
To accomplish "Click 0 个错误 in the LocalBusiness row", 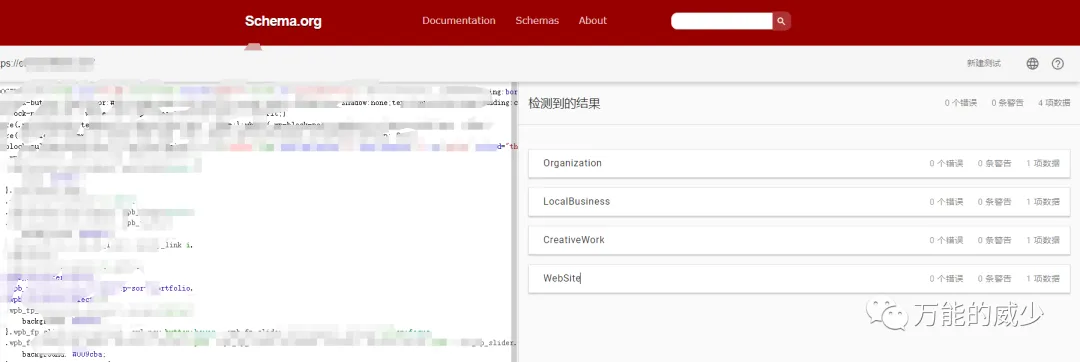I will [946, 202].
